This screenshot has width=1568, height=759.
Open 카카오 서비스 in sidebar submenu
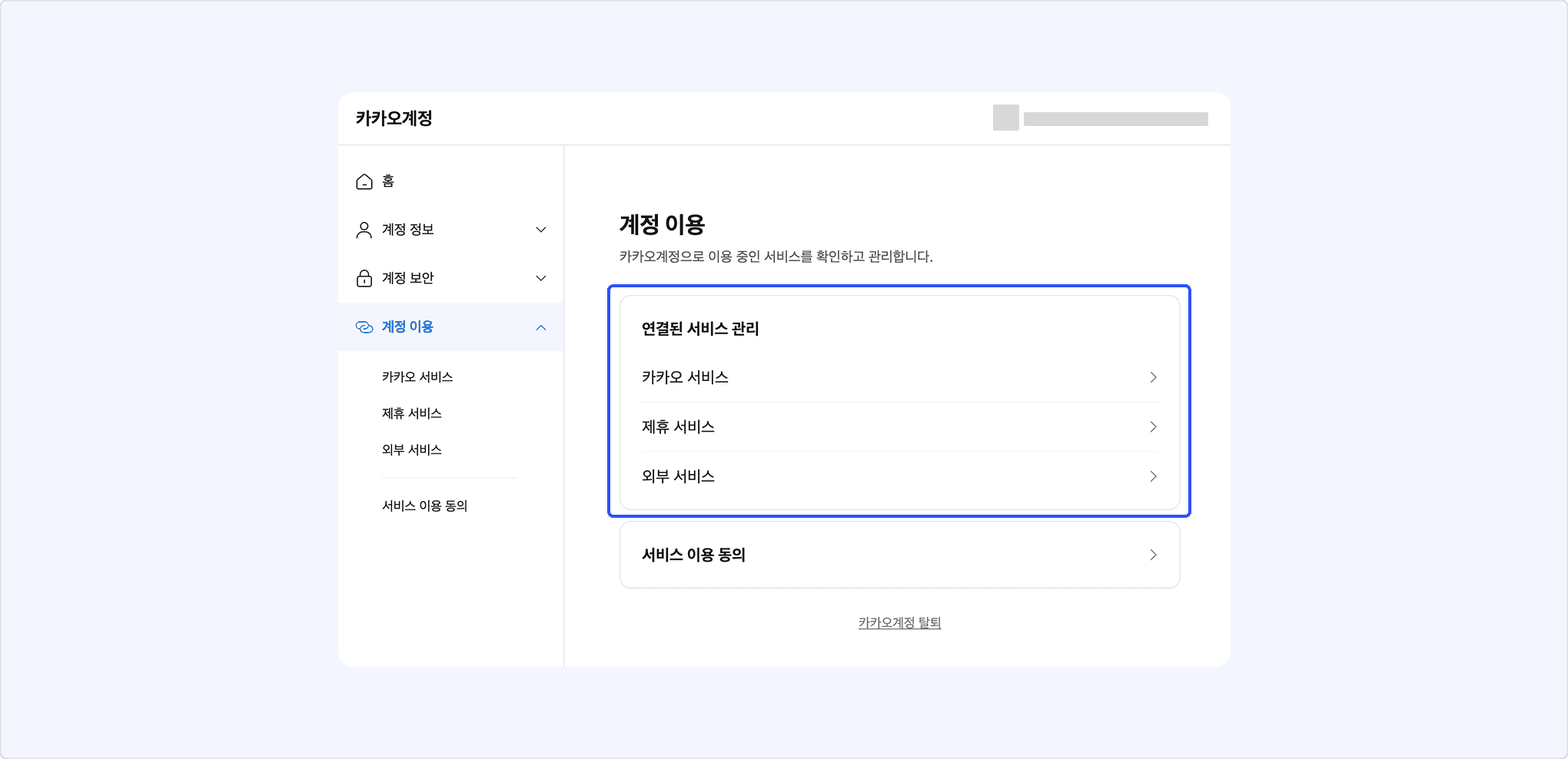point(417,377)
